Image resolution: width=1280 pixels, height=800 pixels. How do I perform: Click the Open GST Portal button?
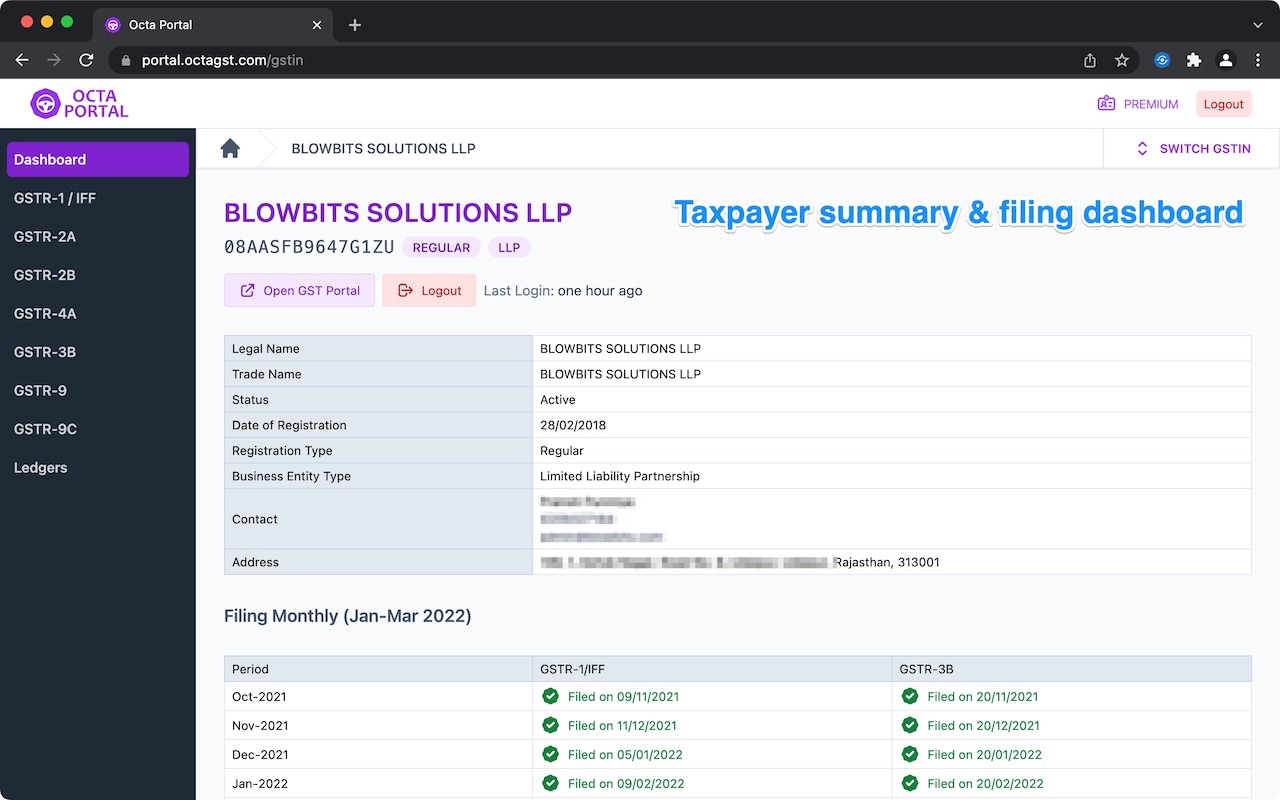299,291
